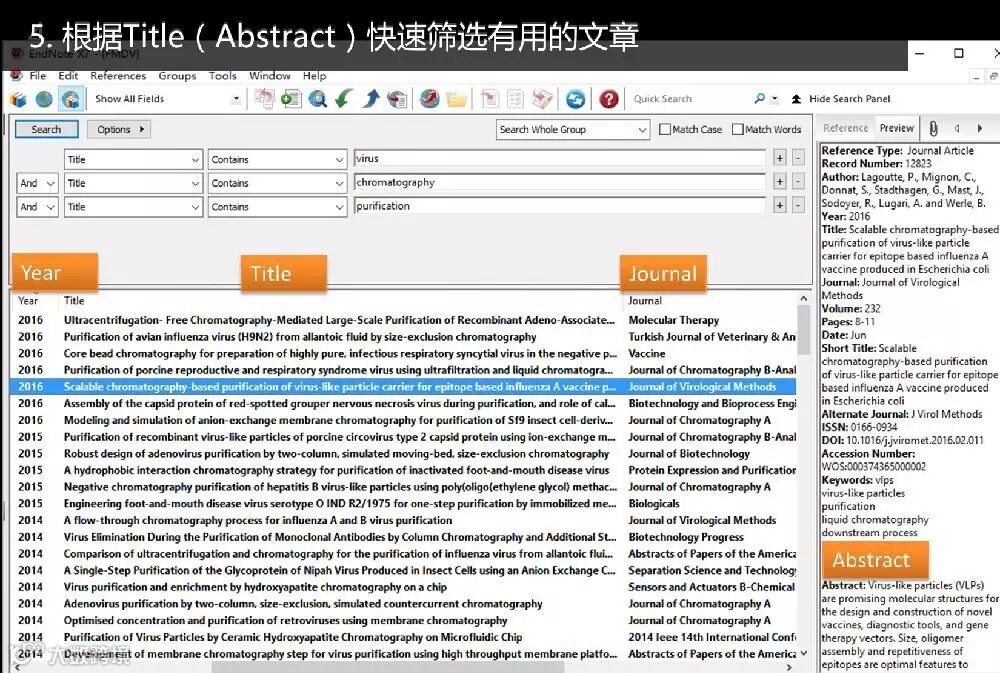Click the Options button

pyautogui.click(x=119, y=129)
